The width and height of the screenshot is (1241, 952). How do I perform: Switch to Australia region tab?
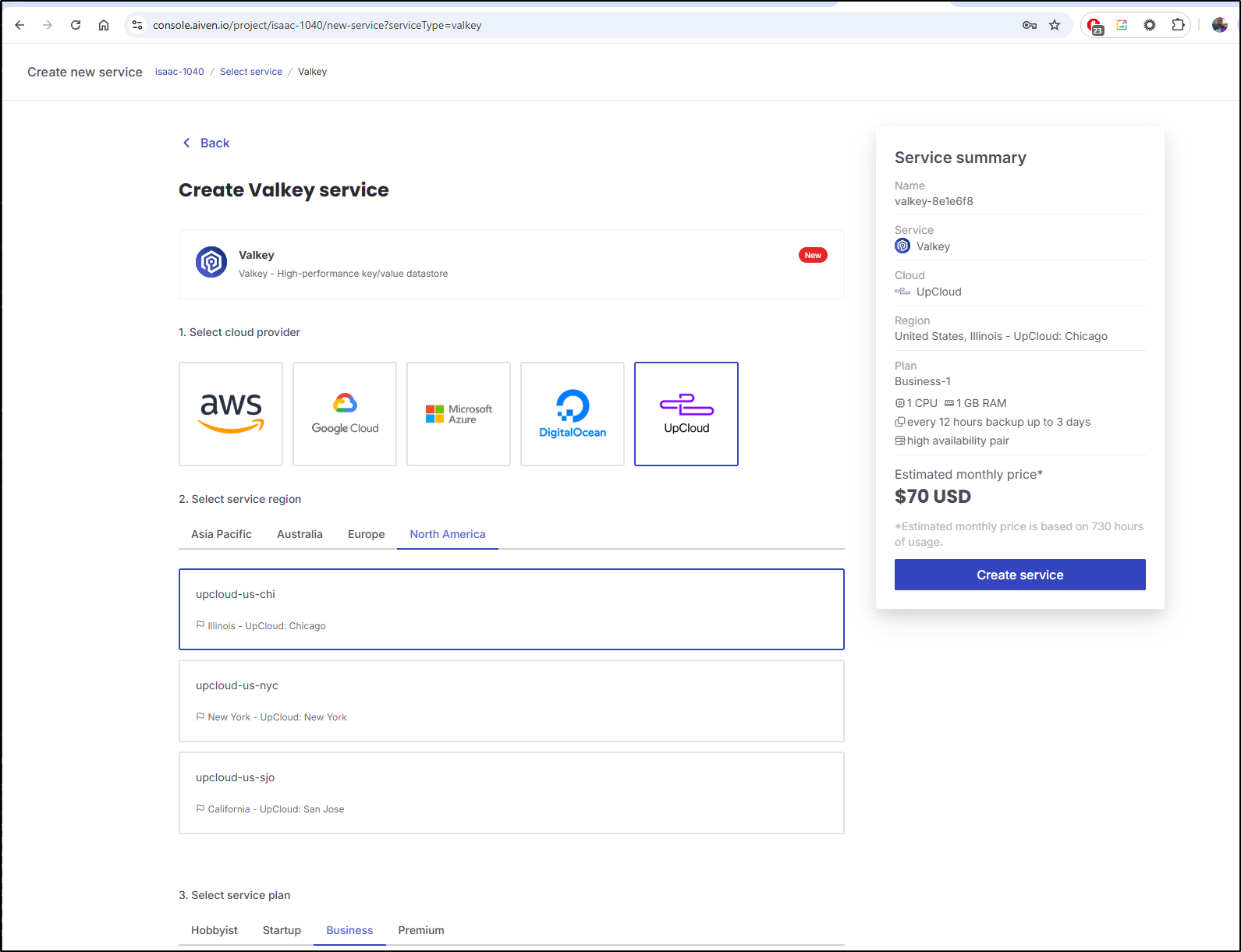tap(300, 534)
